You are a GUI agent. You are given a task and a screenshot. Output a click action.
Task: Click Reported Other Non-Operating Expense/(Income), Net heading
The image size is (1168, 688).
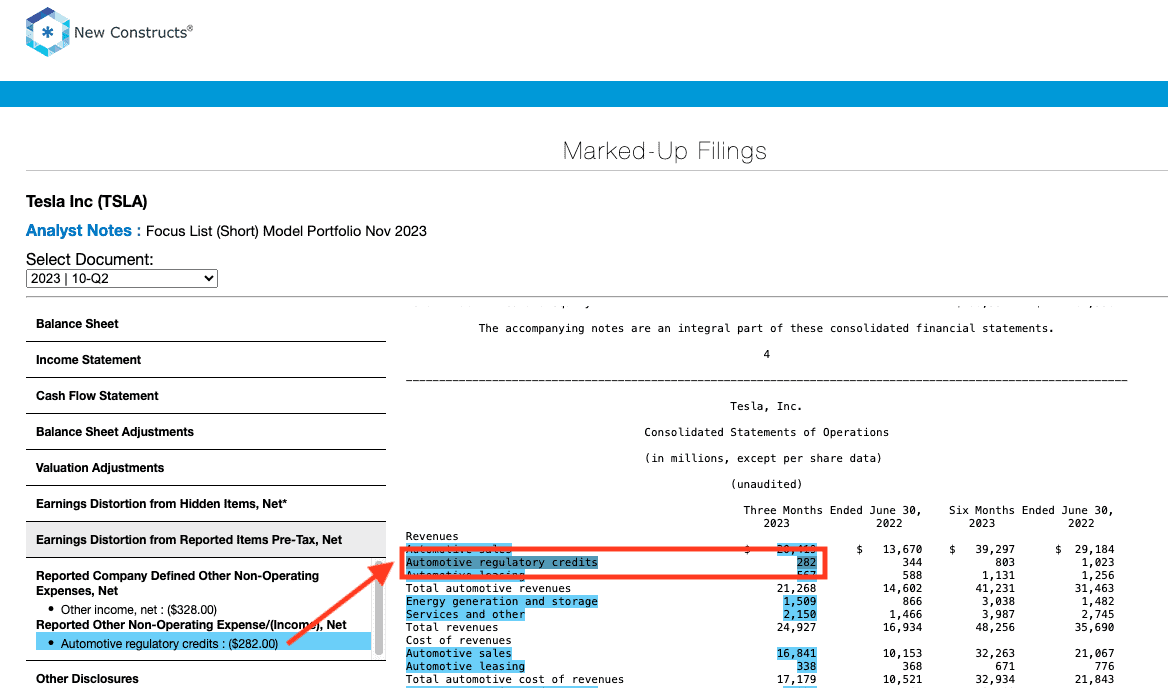pos(191,625)
